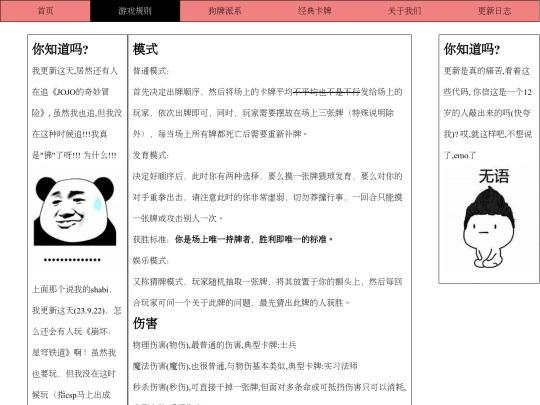Click the 无语 cartoon character image
Image resolution: width=540 pixels, height=405 pixels.
(489, 218)
